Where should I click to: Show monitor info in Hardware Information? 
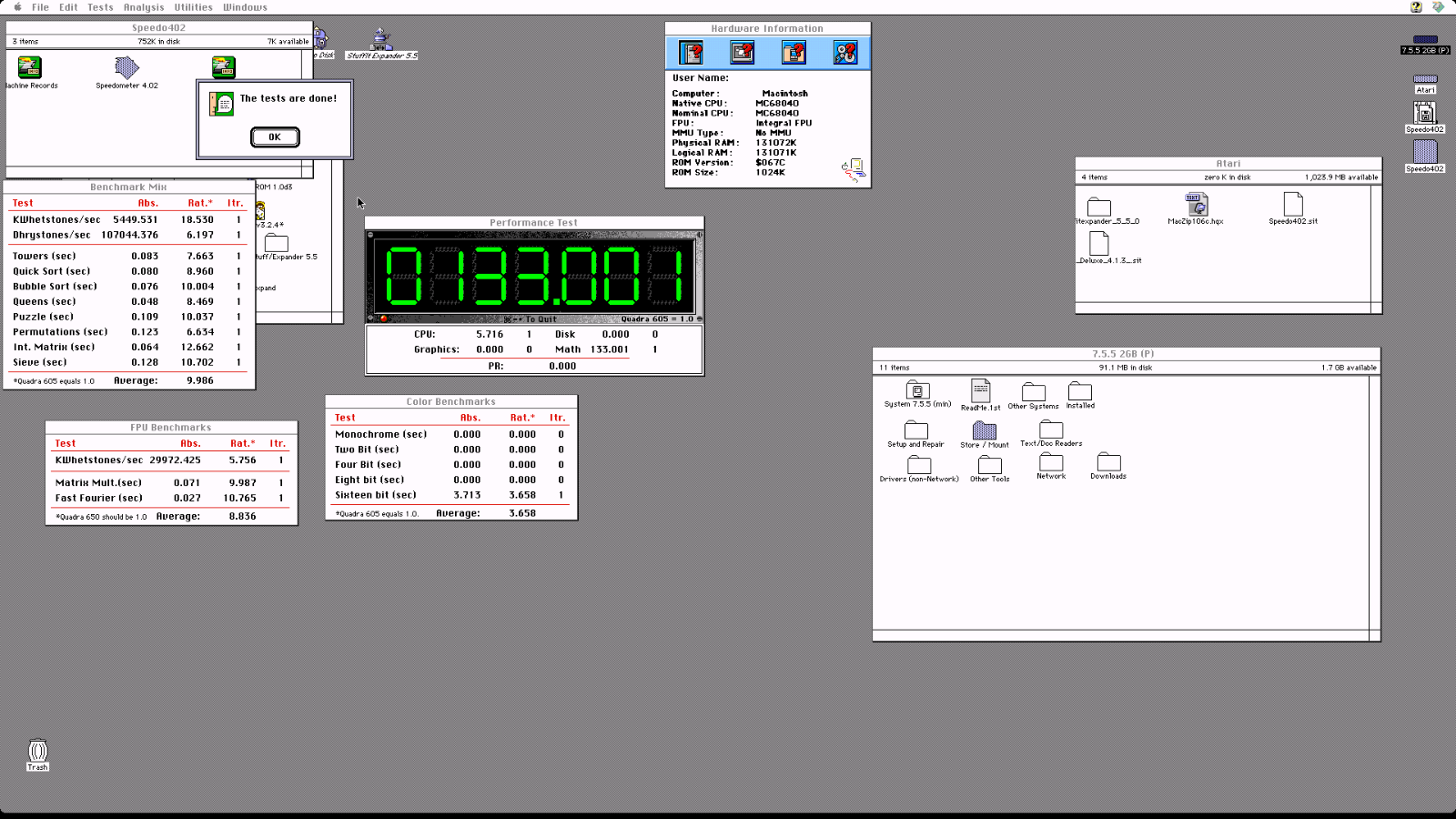pos(743,53)
